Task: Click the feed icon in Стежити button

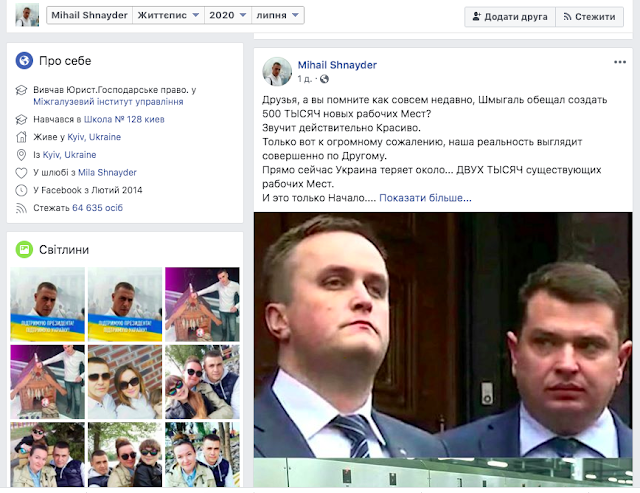Action: click(x=567, y=17)
